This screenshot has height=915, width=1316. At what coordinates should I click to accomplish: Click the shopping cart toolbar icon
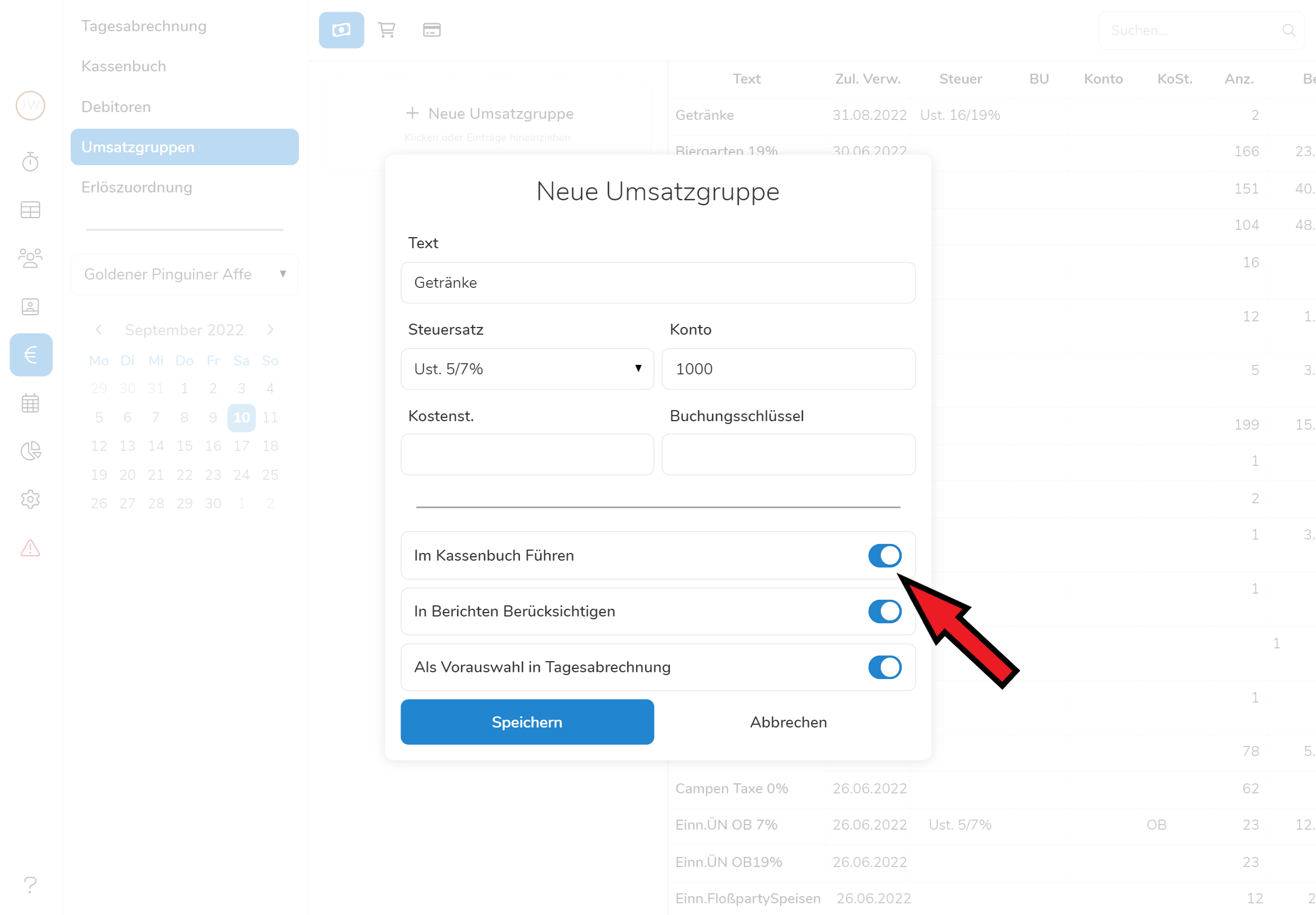[x=387, y=30]
